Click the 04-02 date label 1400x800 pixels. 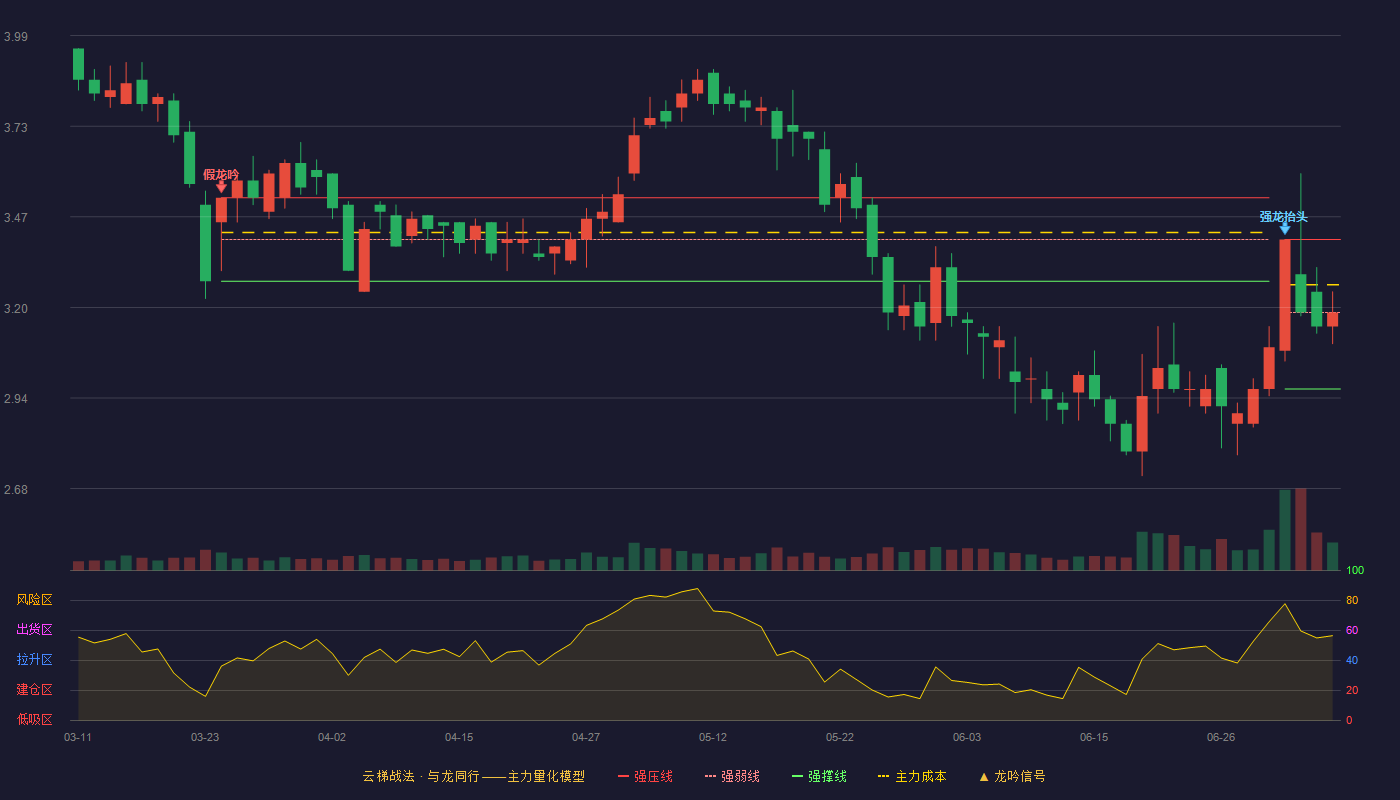[x=332, y=737]
